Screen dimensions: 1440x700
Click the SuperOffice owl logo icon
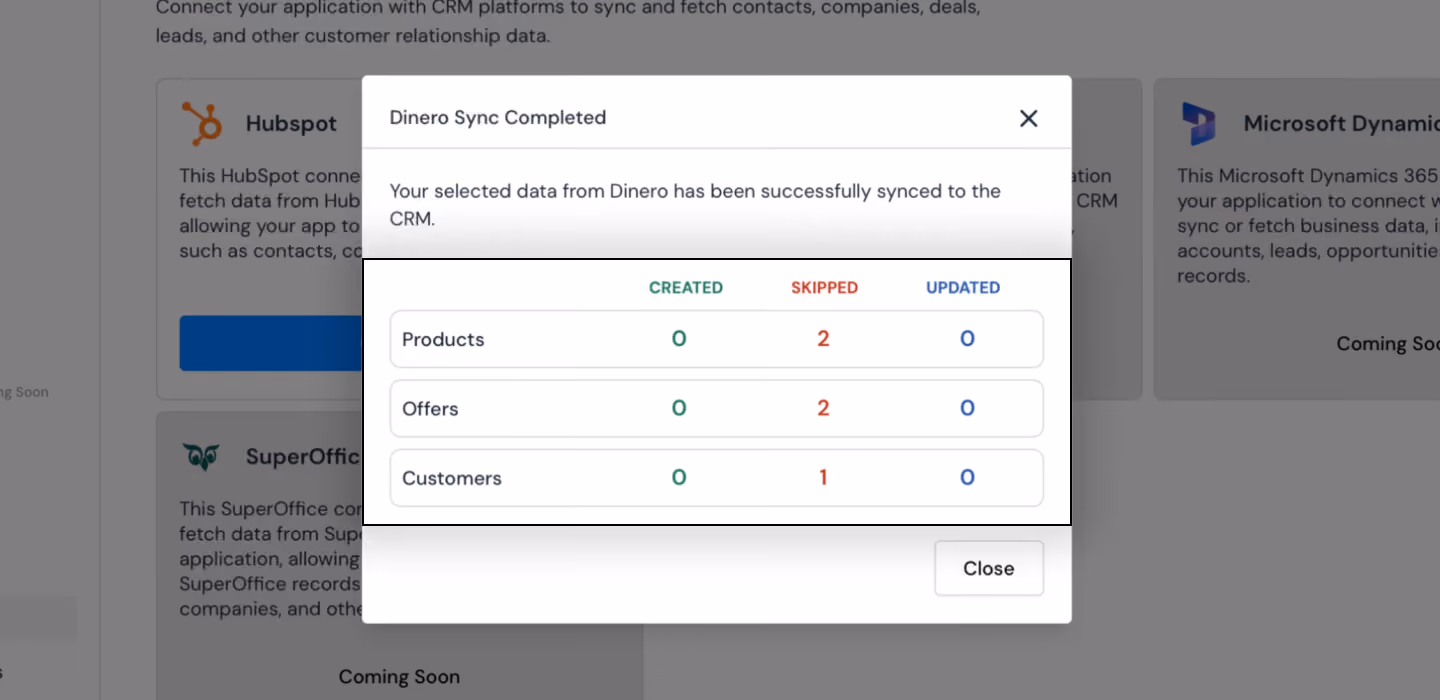[202, 457]
